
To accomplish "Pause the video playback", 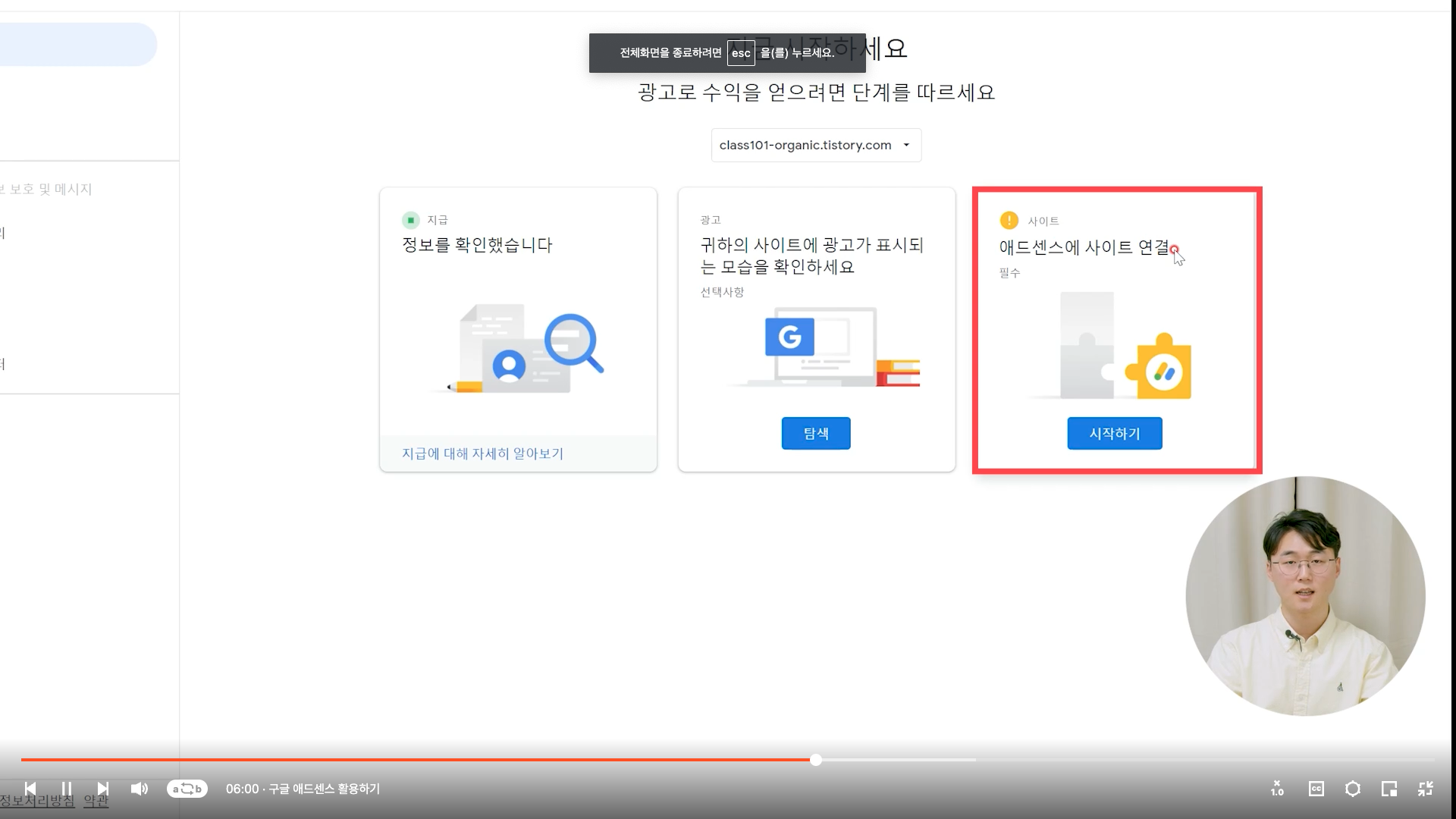I will click(x=66, y=789).
